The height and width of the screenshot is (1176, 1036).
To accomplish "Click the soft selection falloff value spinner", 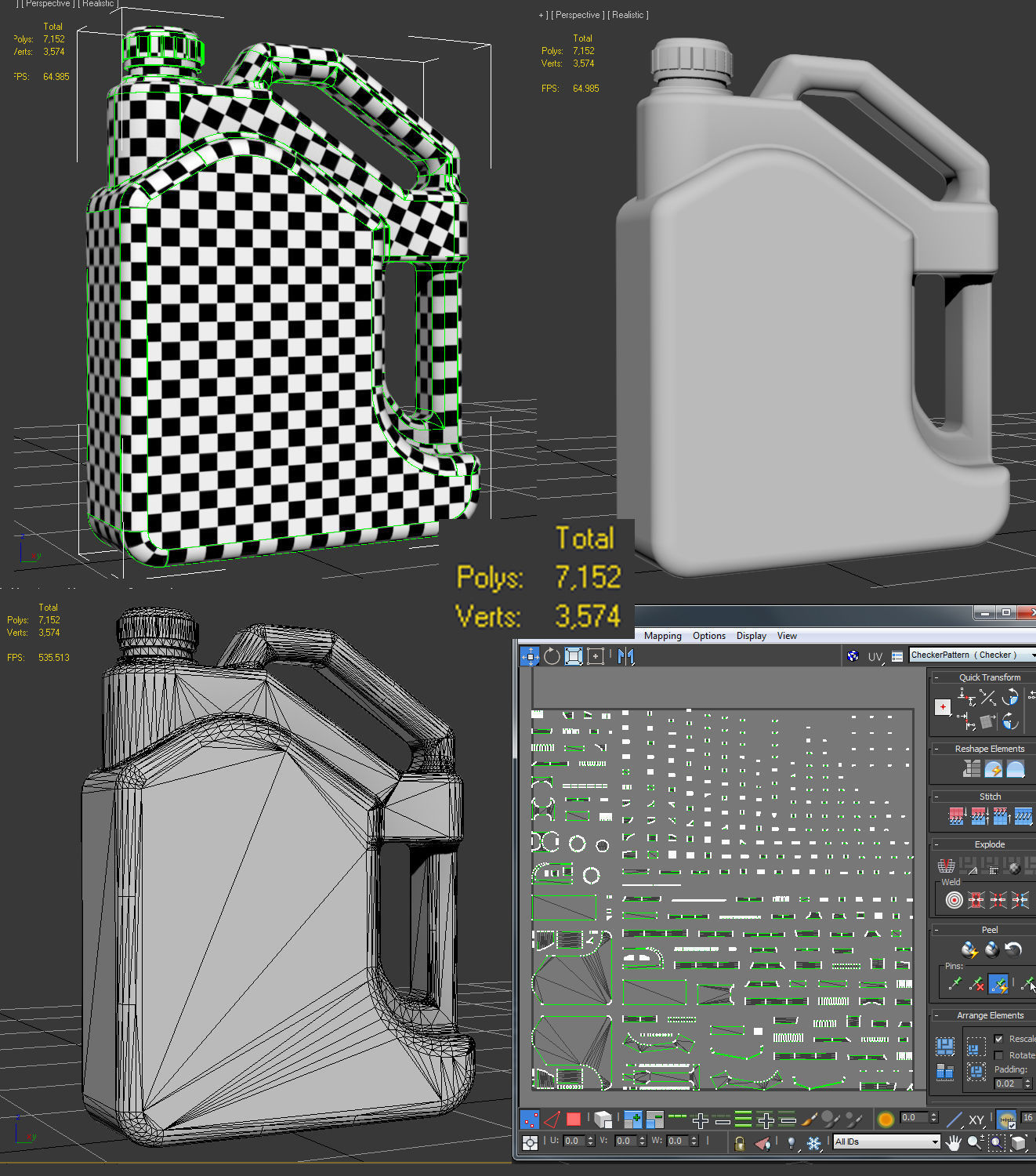I will (933, 1118).
